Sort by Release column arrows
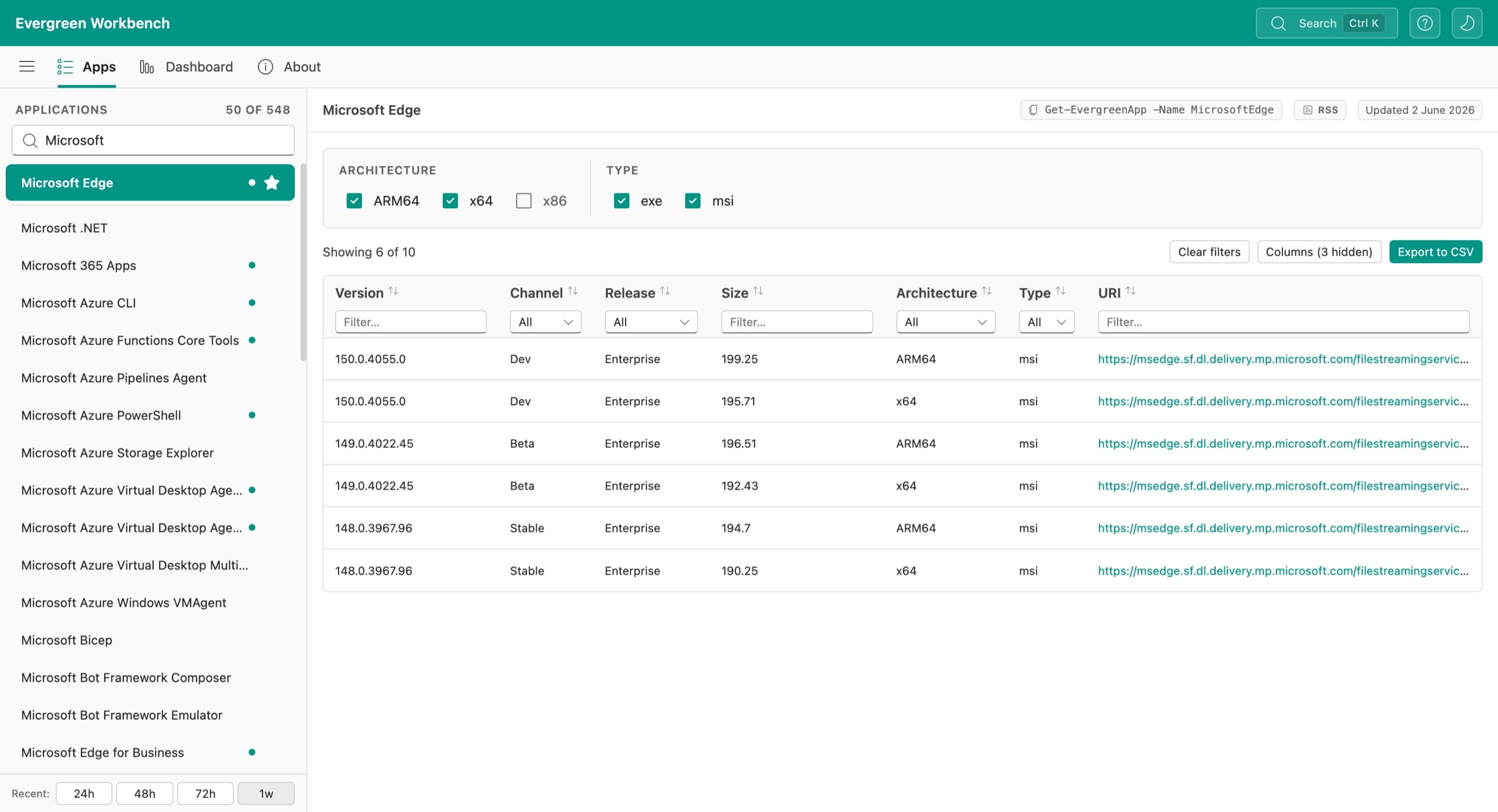 tap(665, 291)
